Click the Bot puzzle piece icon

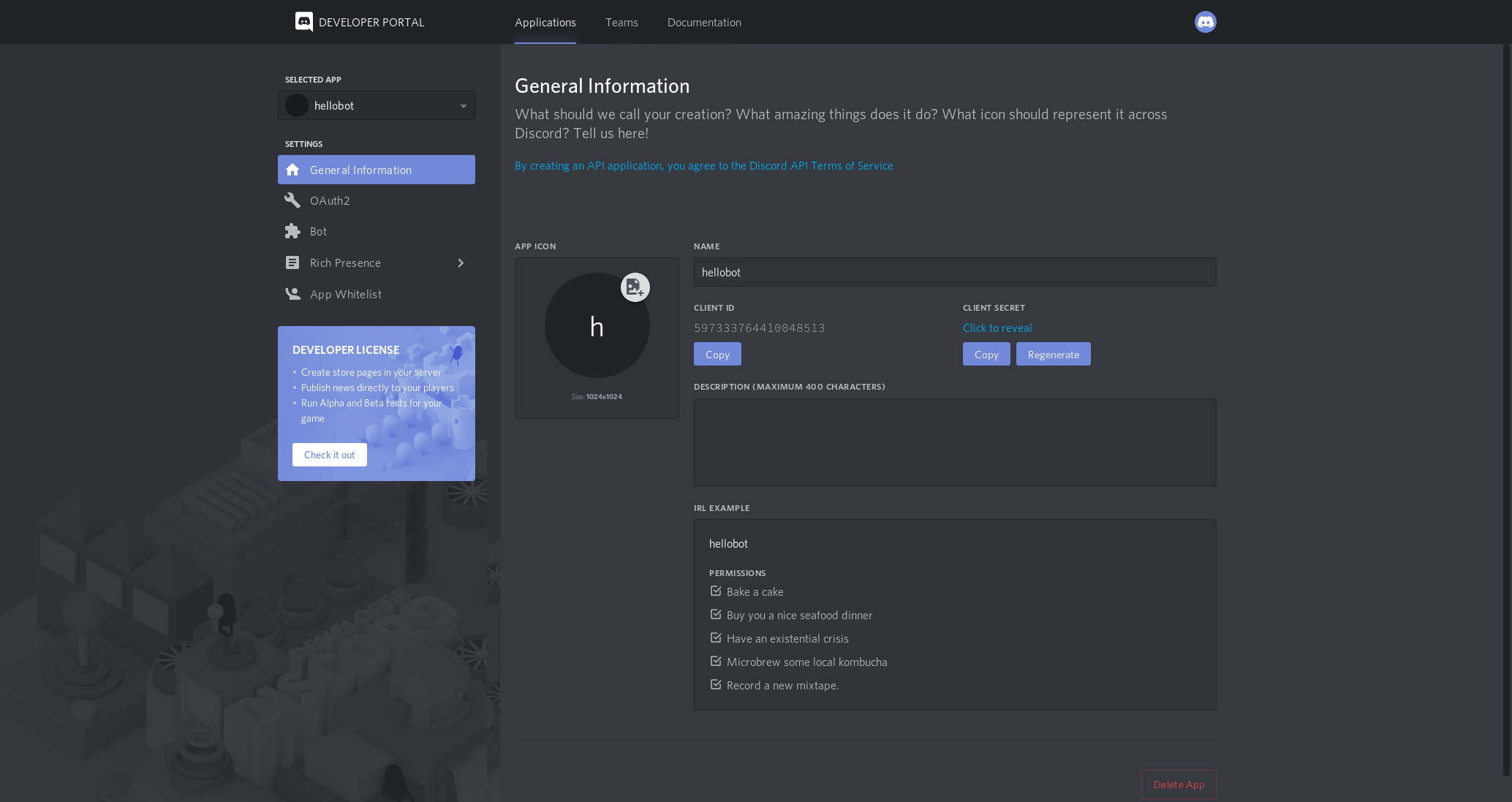point(293,231)
